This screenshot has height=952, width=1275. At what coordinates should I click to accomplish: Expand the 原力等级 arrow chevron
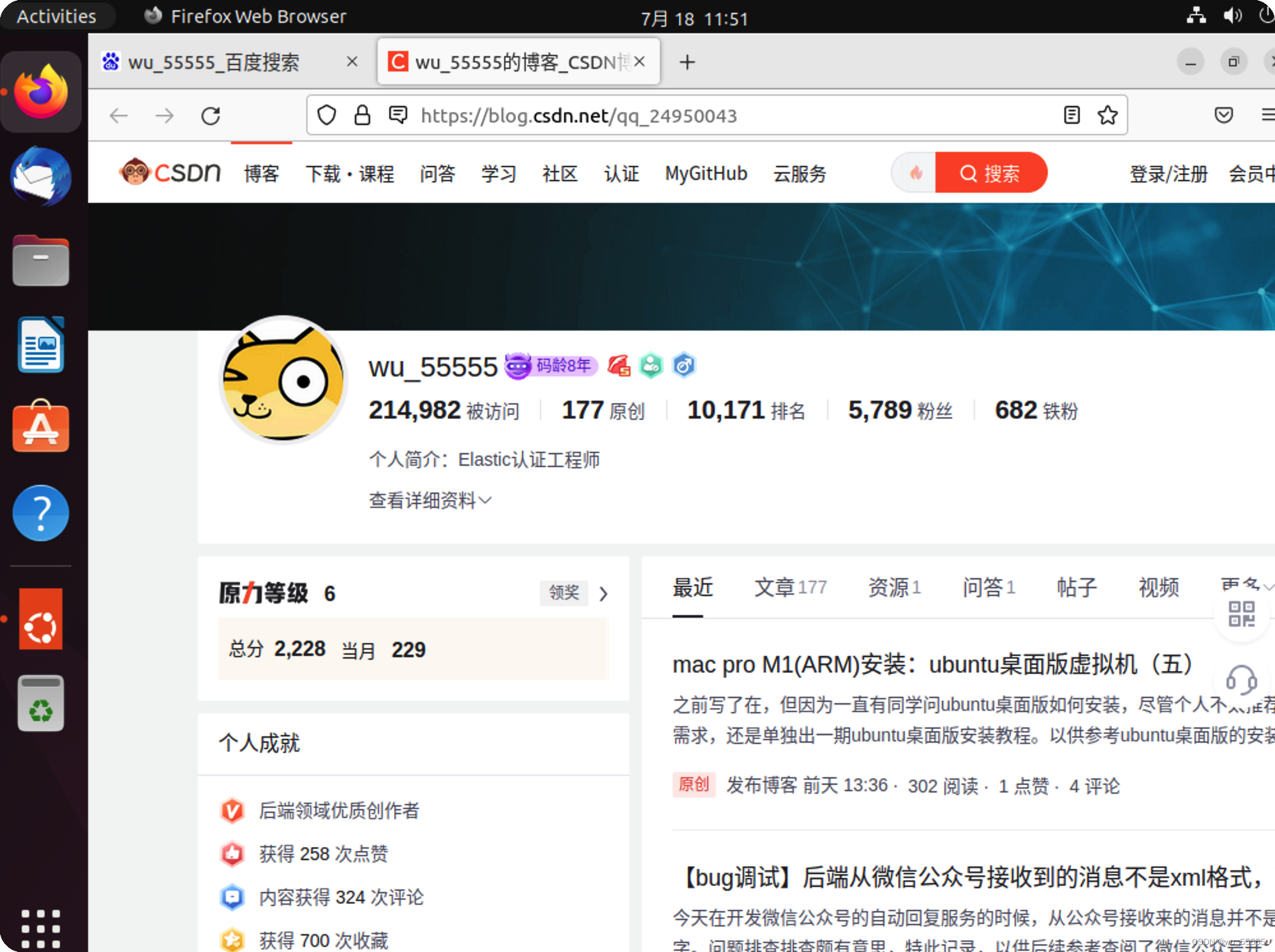604,593
